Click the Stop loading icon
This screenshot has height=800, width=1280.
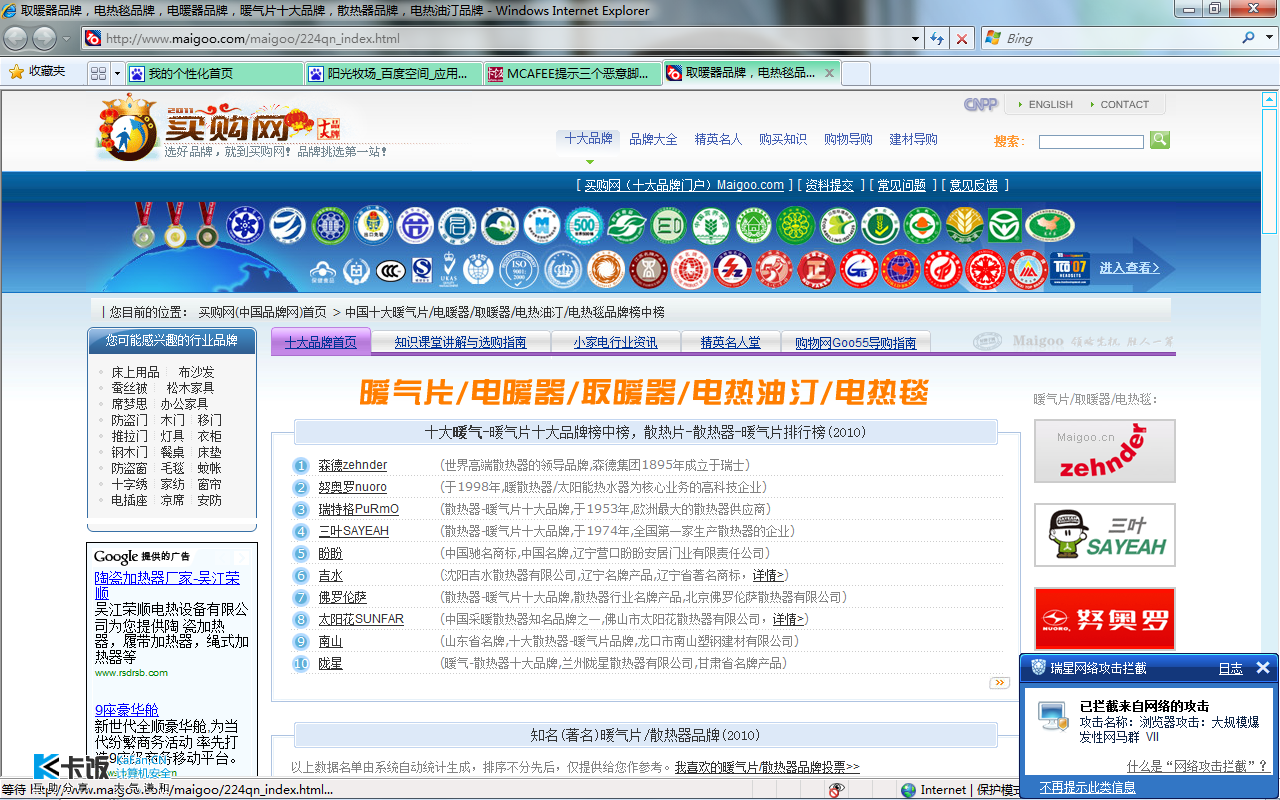click(962, 38)
